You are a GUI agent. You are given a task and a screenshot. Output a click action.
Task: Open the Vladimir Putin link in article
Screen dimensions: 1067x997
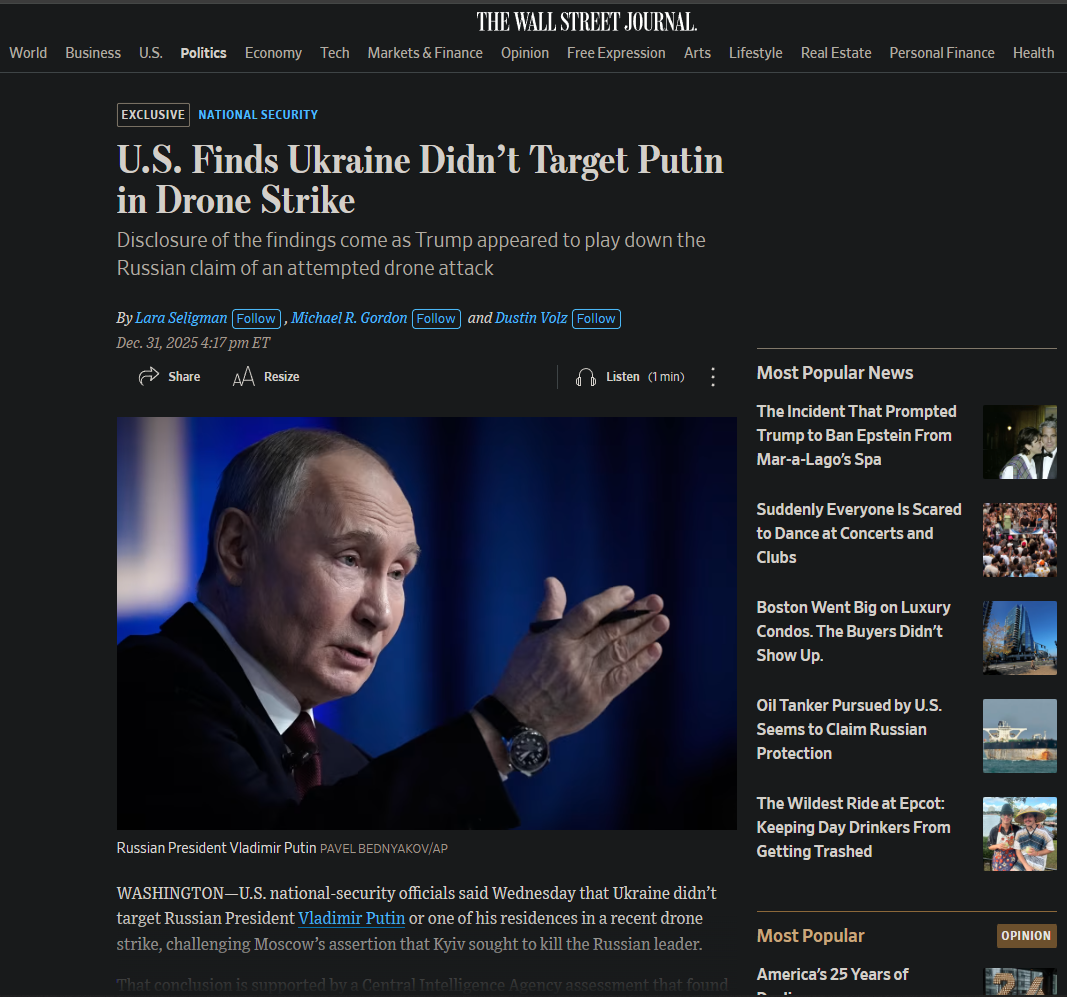coord(351,918)
